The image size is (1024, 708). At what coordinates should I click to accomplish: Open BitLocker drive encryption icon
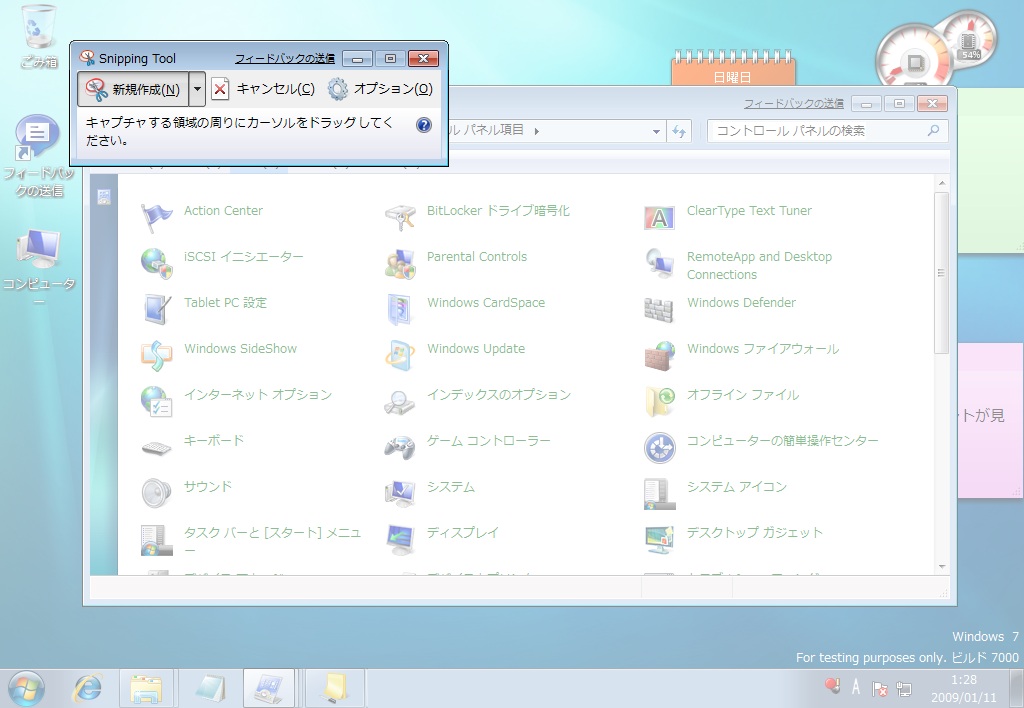pos(400,217)
